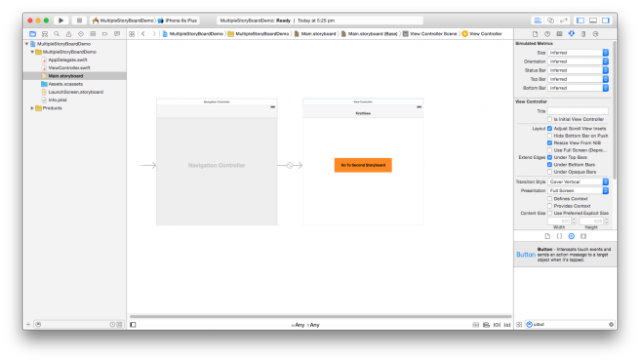The height and width of the screenshot is (362, 640).
Task: Open the Size simulated metrics dropdown
Action: [578, 53]
